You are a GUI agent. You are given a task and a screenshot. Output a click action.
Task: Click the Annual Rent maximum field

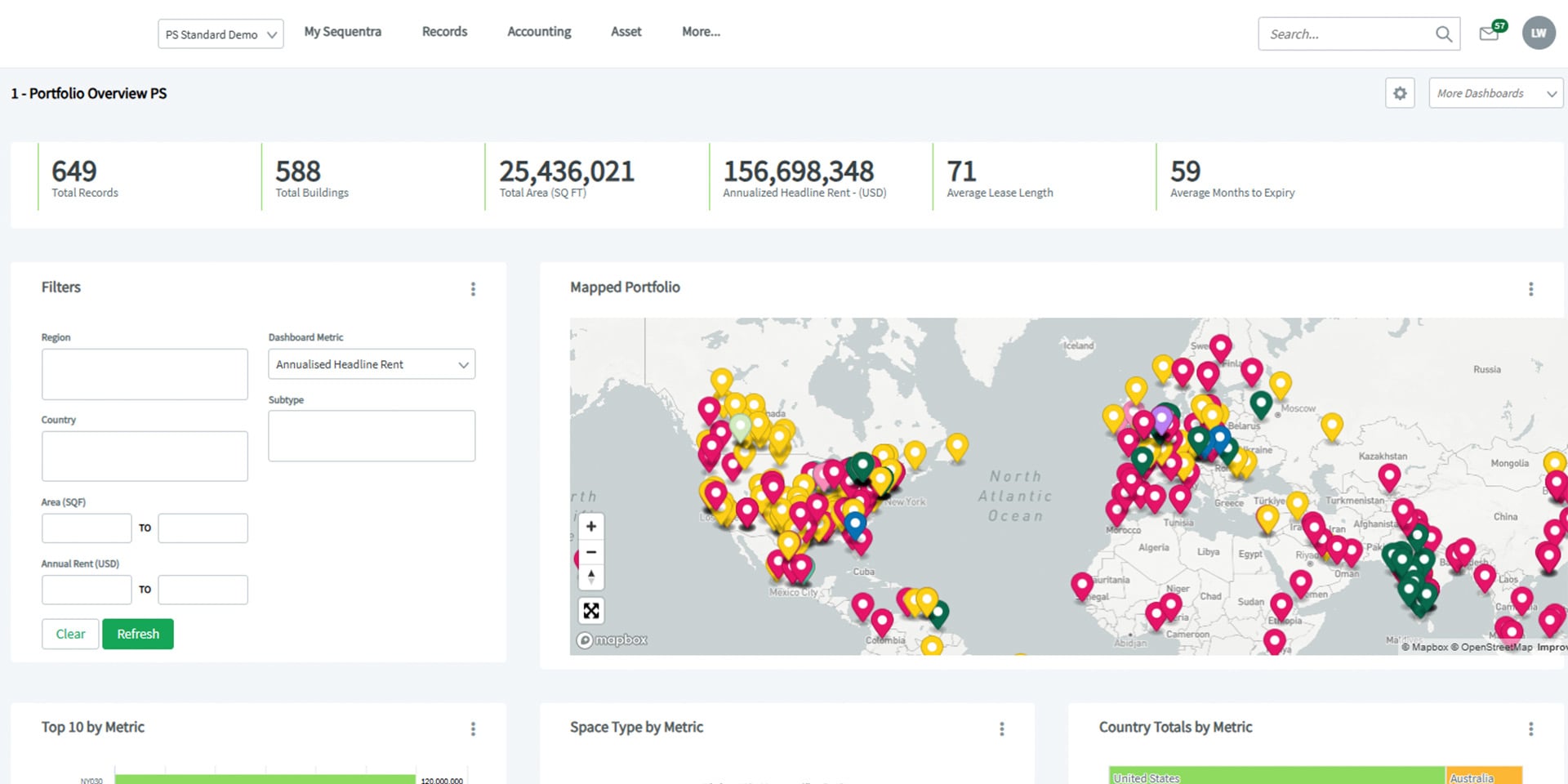[203, 590]
